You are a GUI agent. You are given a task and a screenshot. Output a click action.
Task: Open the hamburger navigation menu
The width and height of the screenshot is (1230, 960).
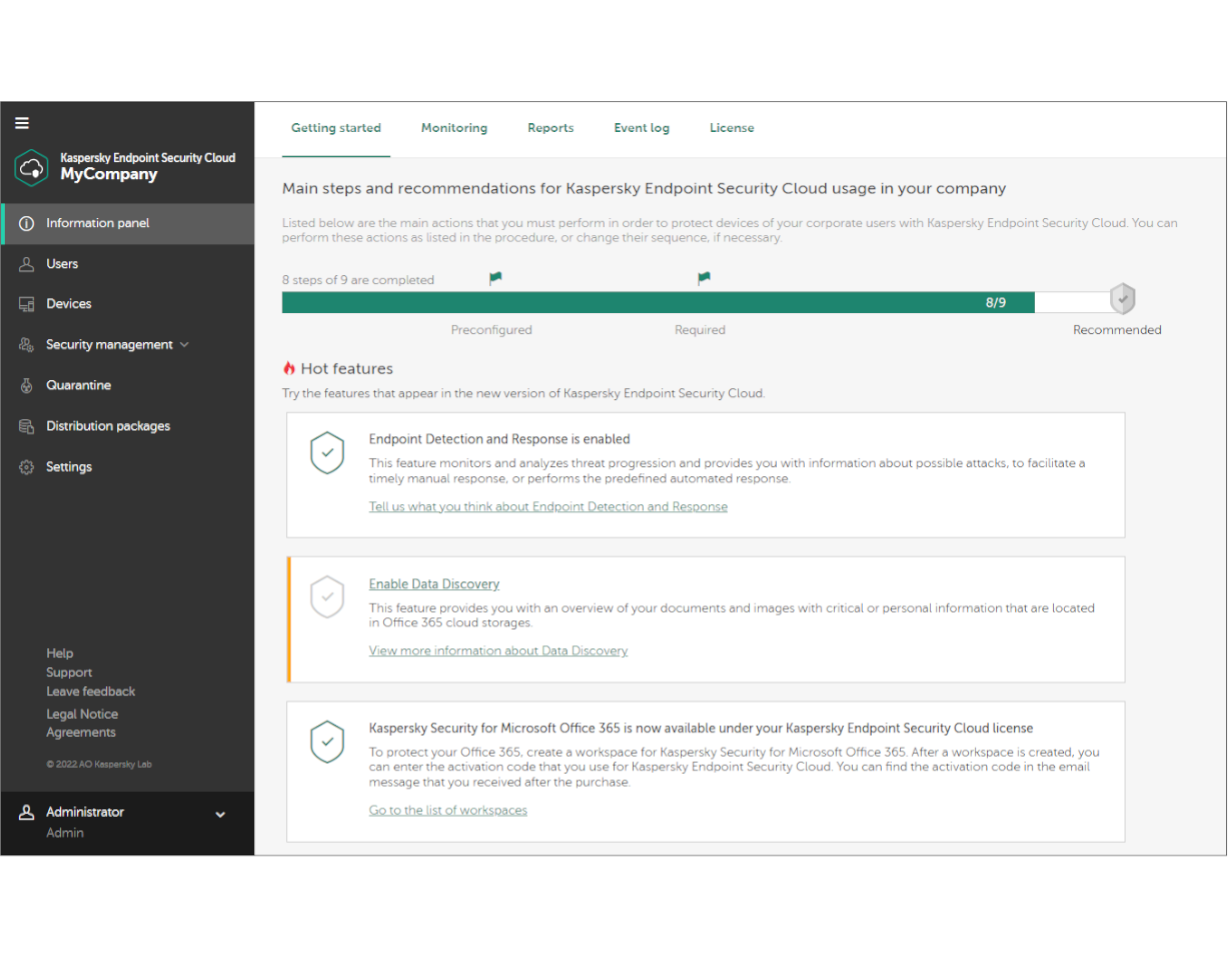22,123
